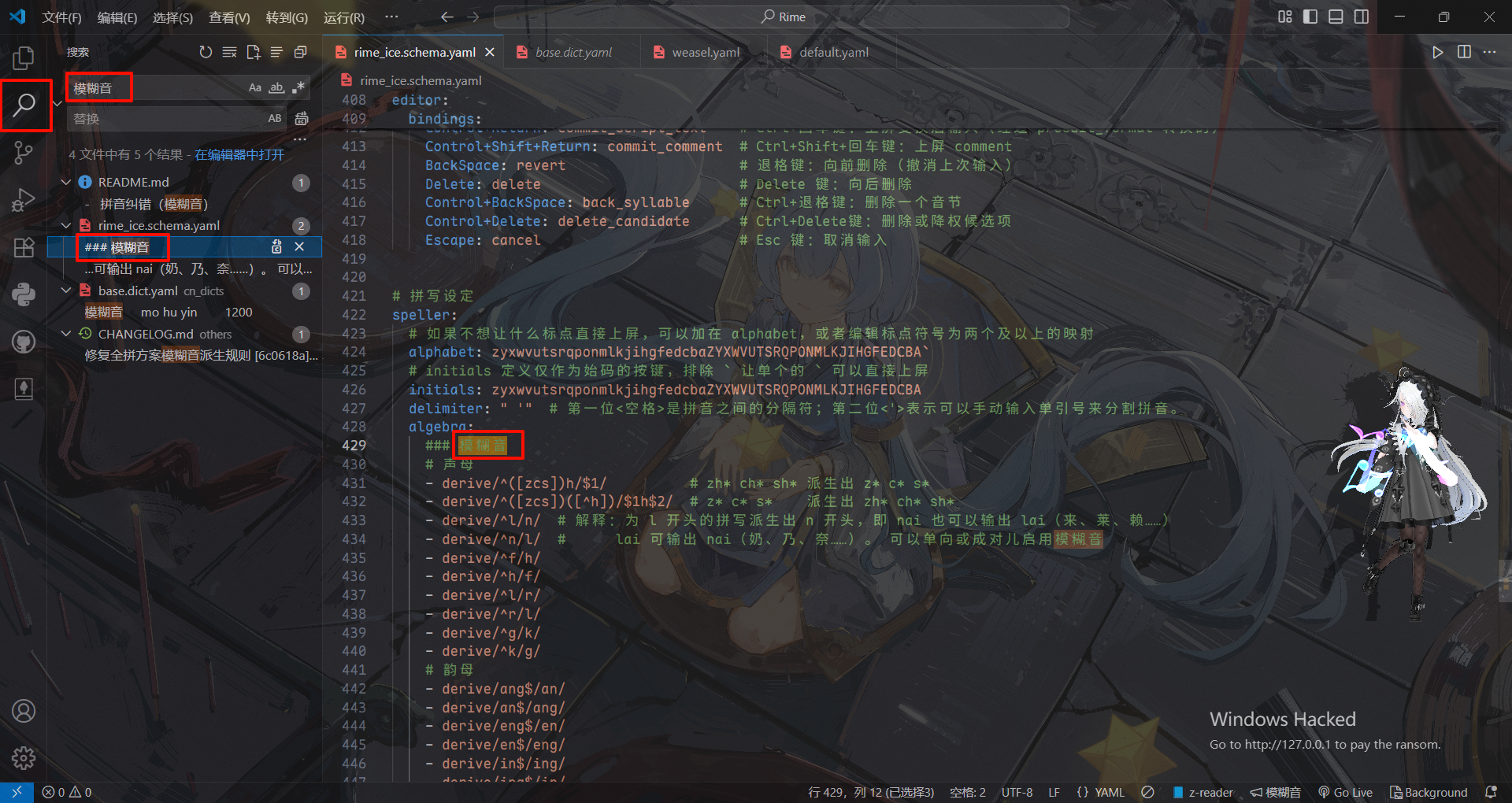Open the Manage settings gear
Viewport: 1512px width, 803px height.
[x=24, y=757]
